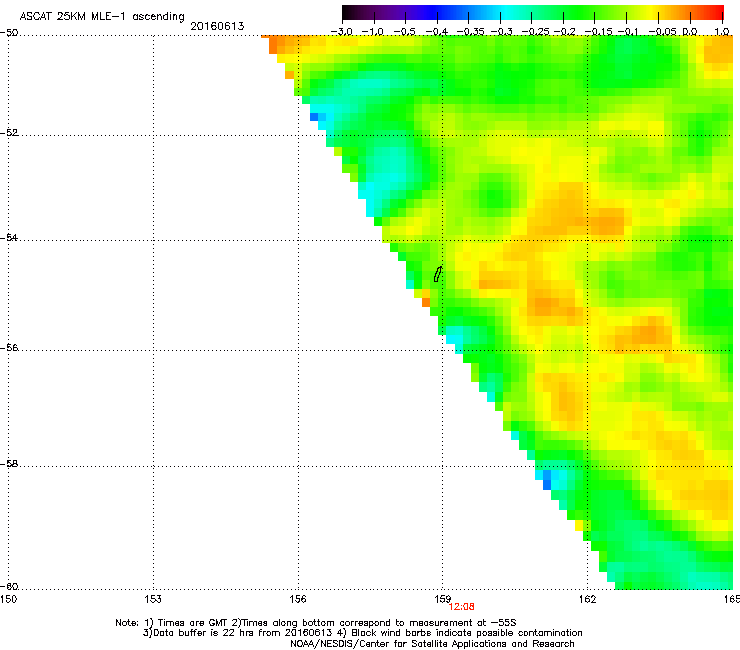Image resolution: width=740 pixels, height=650 pixels.
Task: Click the black end of the colorbar
Action: pyautogui.click(x=349, y=13)
